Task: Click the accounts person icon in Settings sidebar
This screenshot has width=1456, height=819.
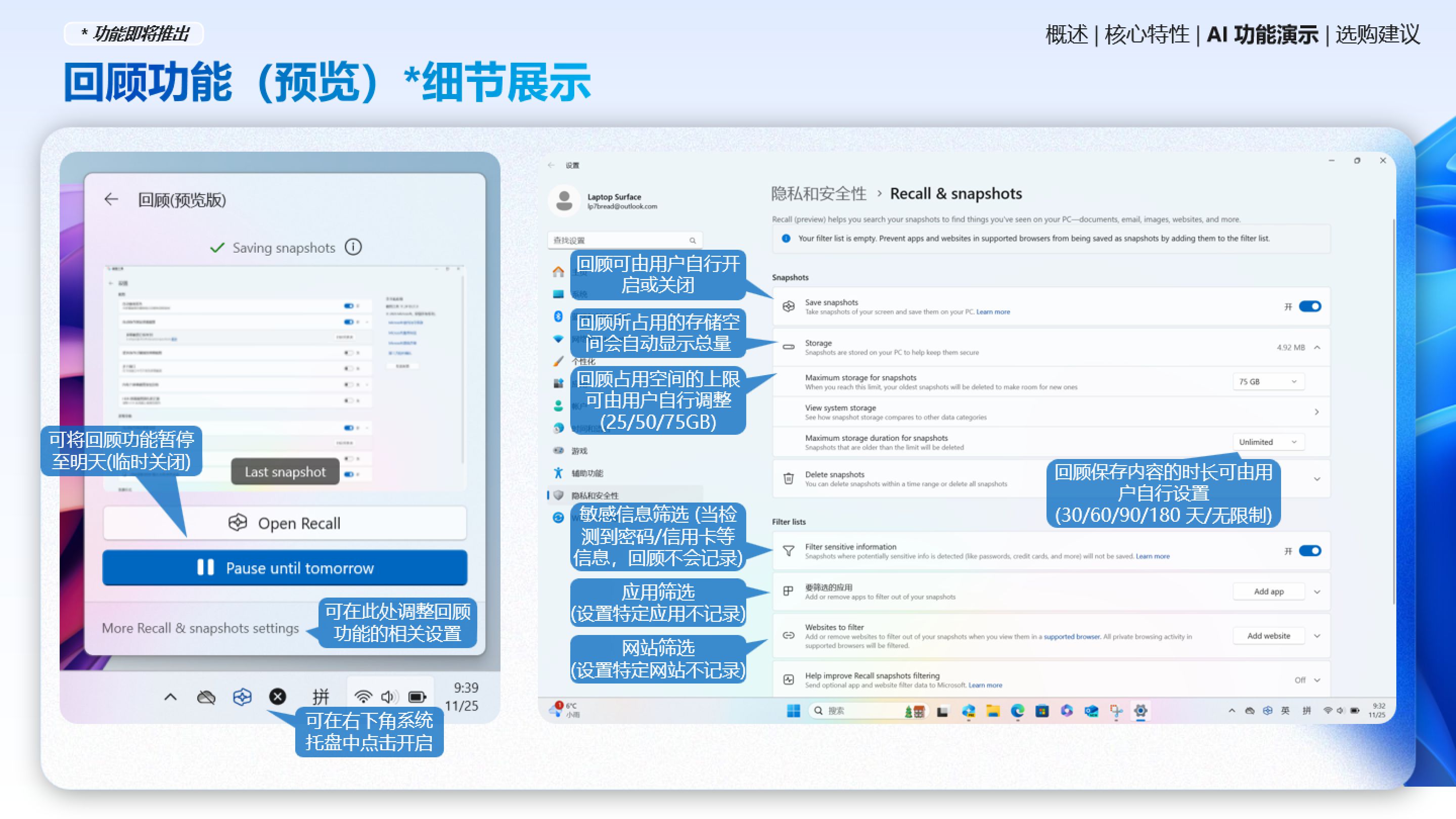Action: (x=559, y=406)
